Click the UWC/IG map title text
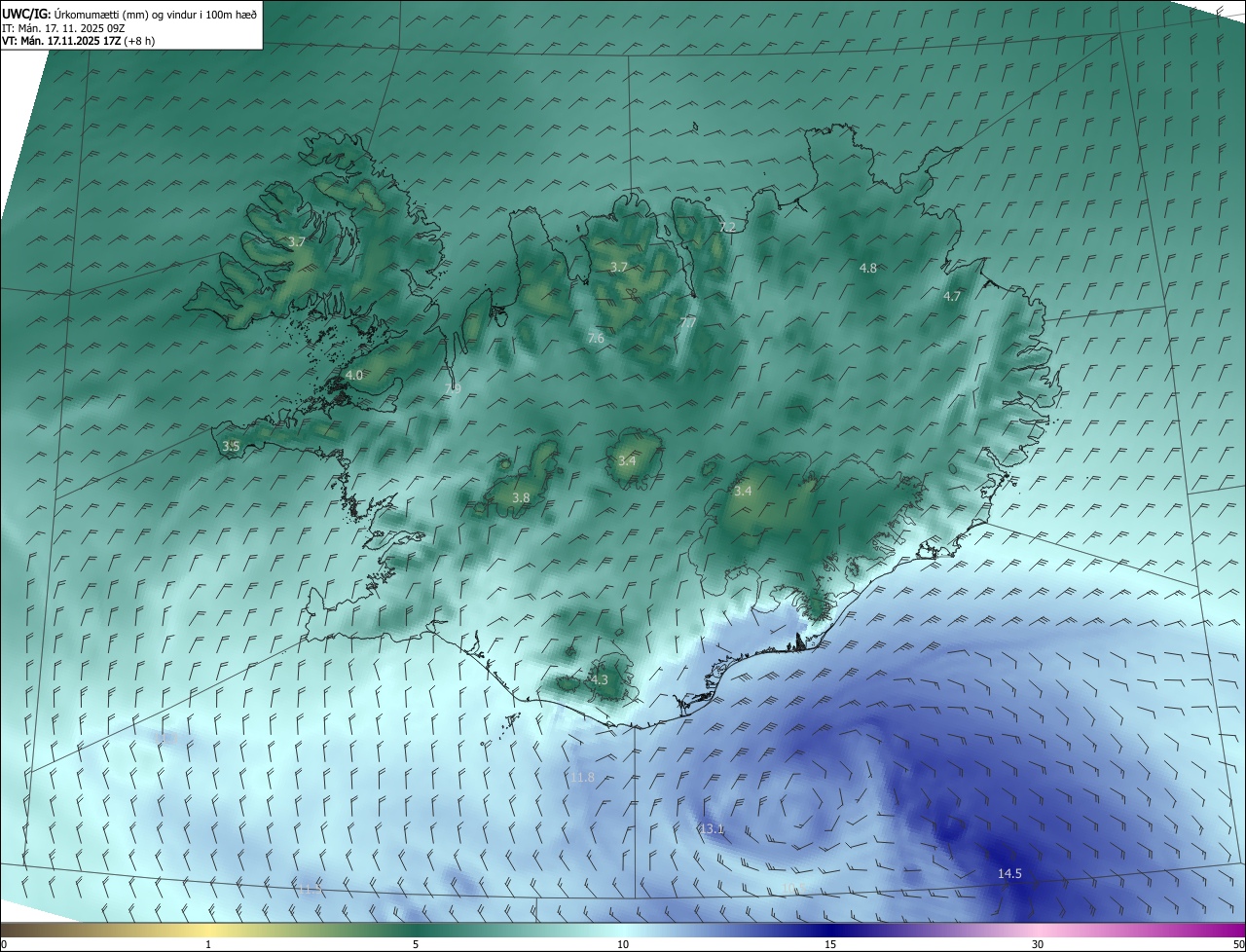 pos(129,14)
